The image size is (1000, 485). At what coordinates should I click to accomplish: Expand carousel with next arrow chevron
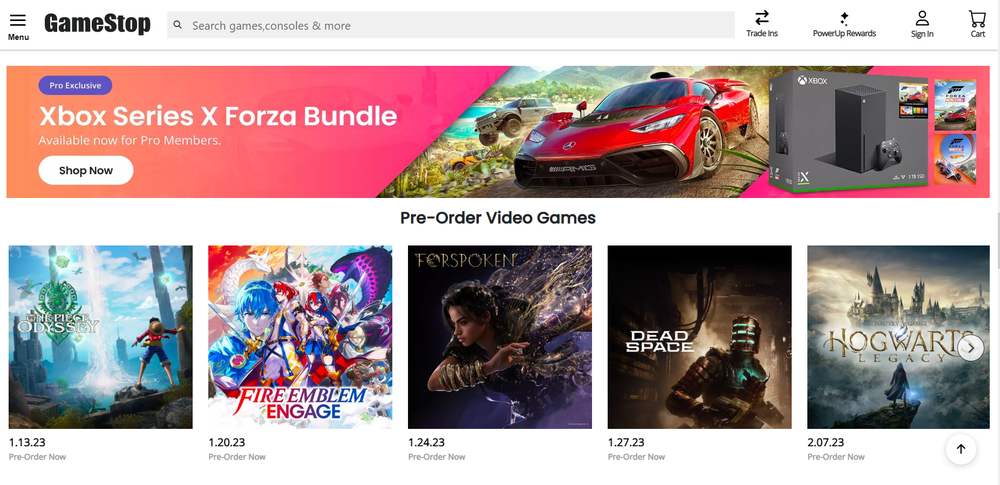(970, 347)
